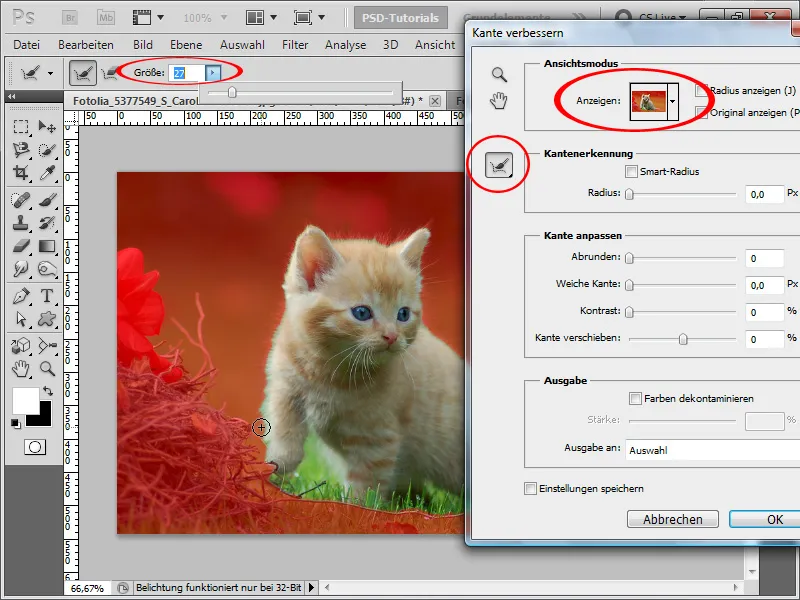Select the 3D Camera tool
This screenshot has height=600, width=800.
(47, 345)
